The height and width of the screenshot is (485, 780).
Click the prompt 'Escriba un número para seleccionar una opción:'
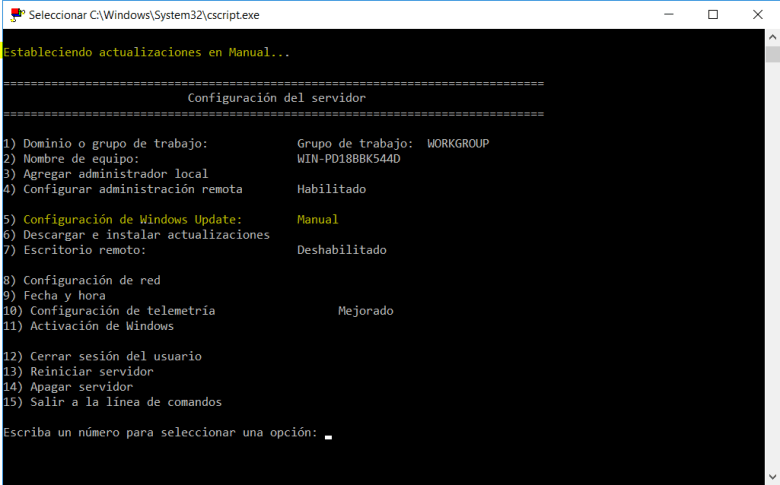[160, 433]
